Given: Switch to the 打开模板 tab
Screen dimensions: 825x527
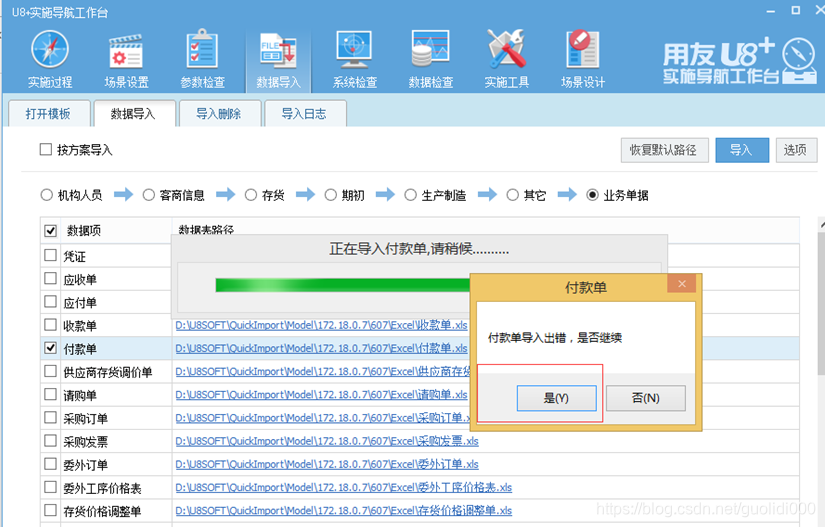Looking at the screenshot, I should [x=48, y=114].
